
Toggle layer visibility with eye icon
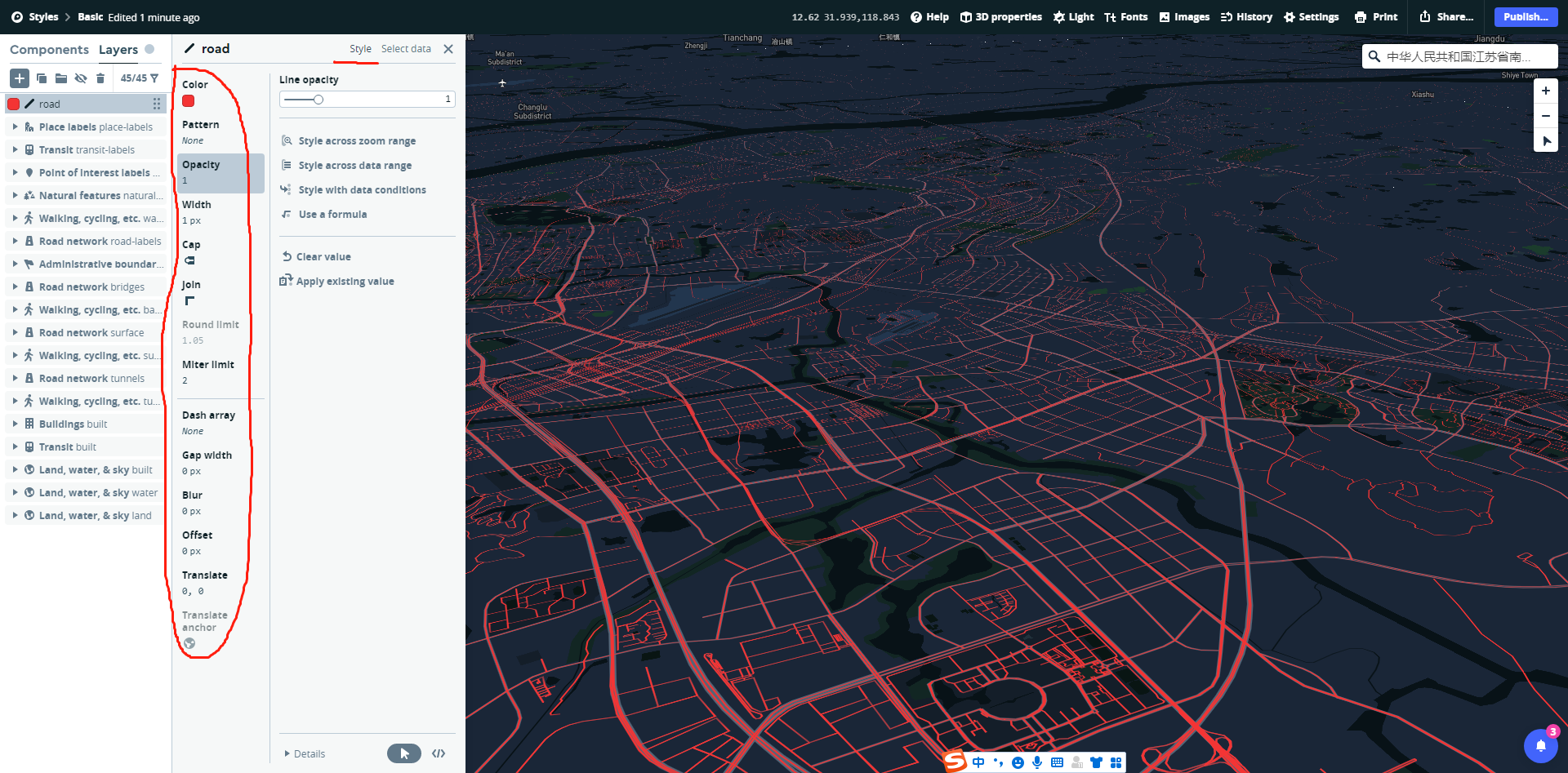coord(81,78)
